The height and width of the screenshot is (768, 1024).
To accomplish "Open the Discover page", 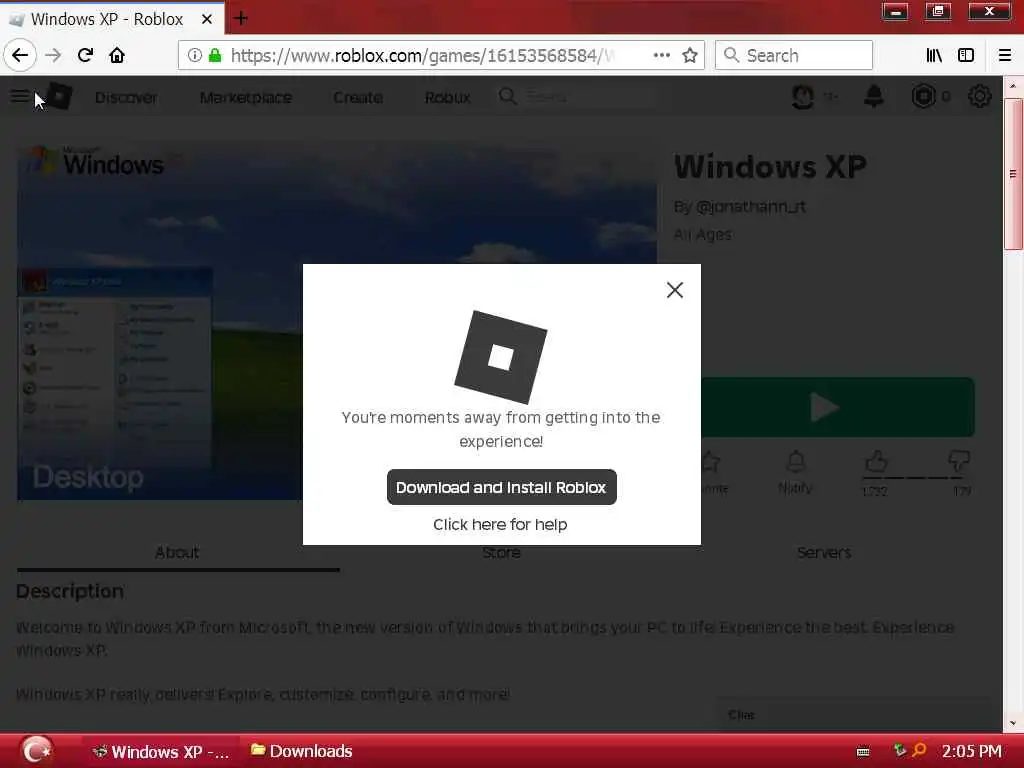I will click(x=126, y=97).
